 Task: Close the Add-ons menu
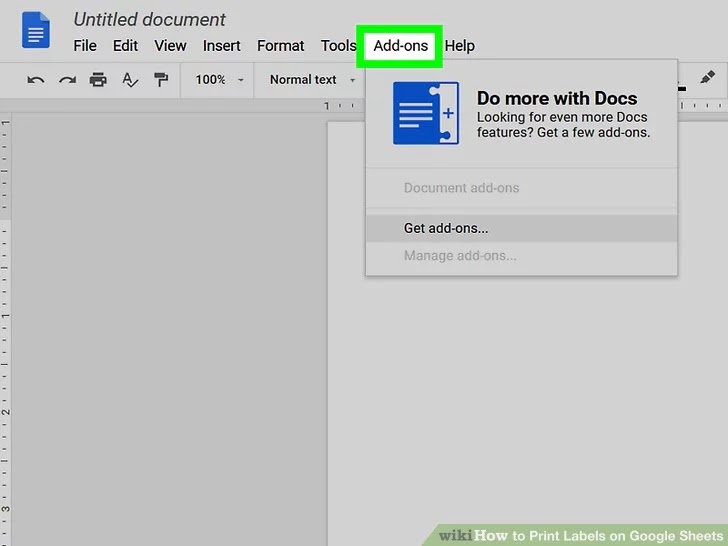pyautogui.click(x=400, y=46)
